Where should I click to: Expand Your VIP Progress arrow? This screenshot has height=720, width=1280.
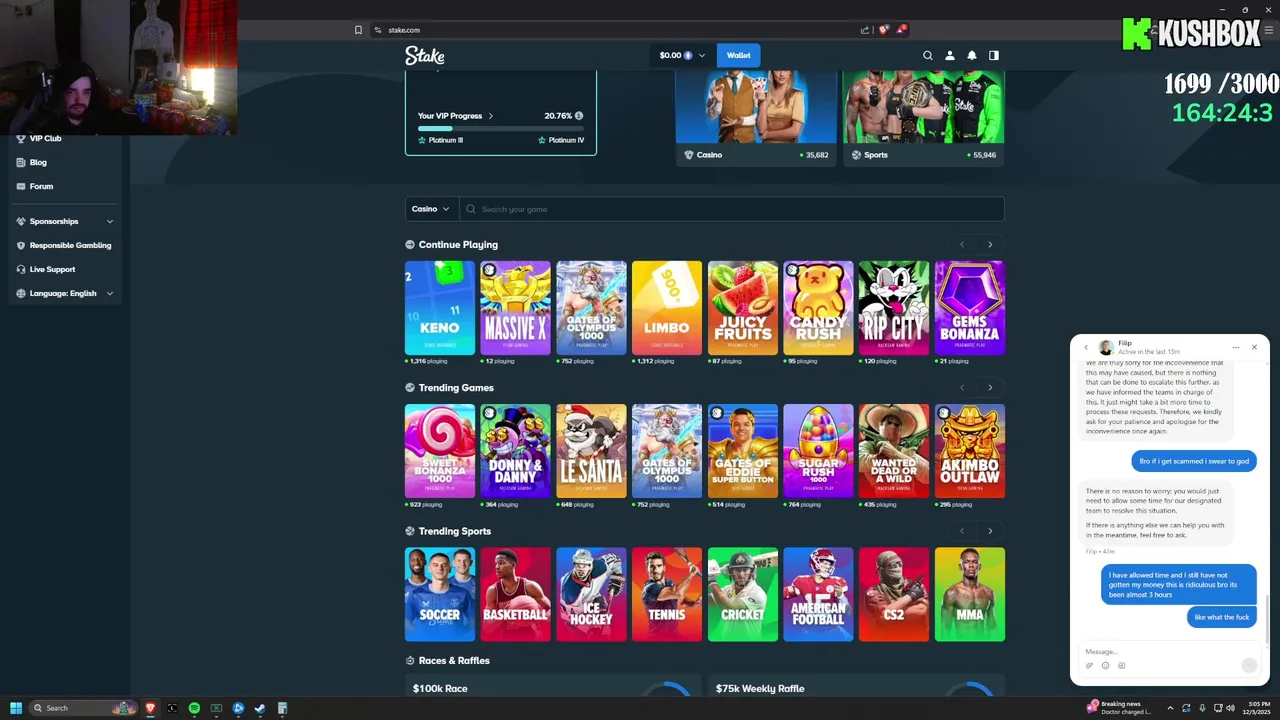click(x=490, y=116)
